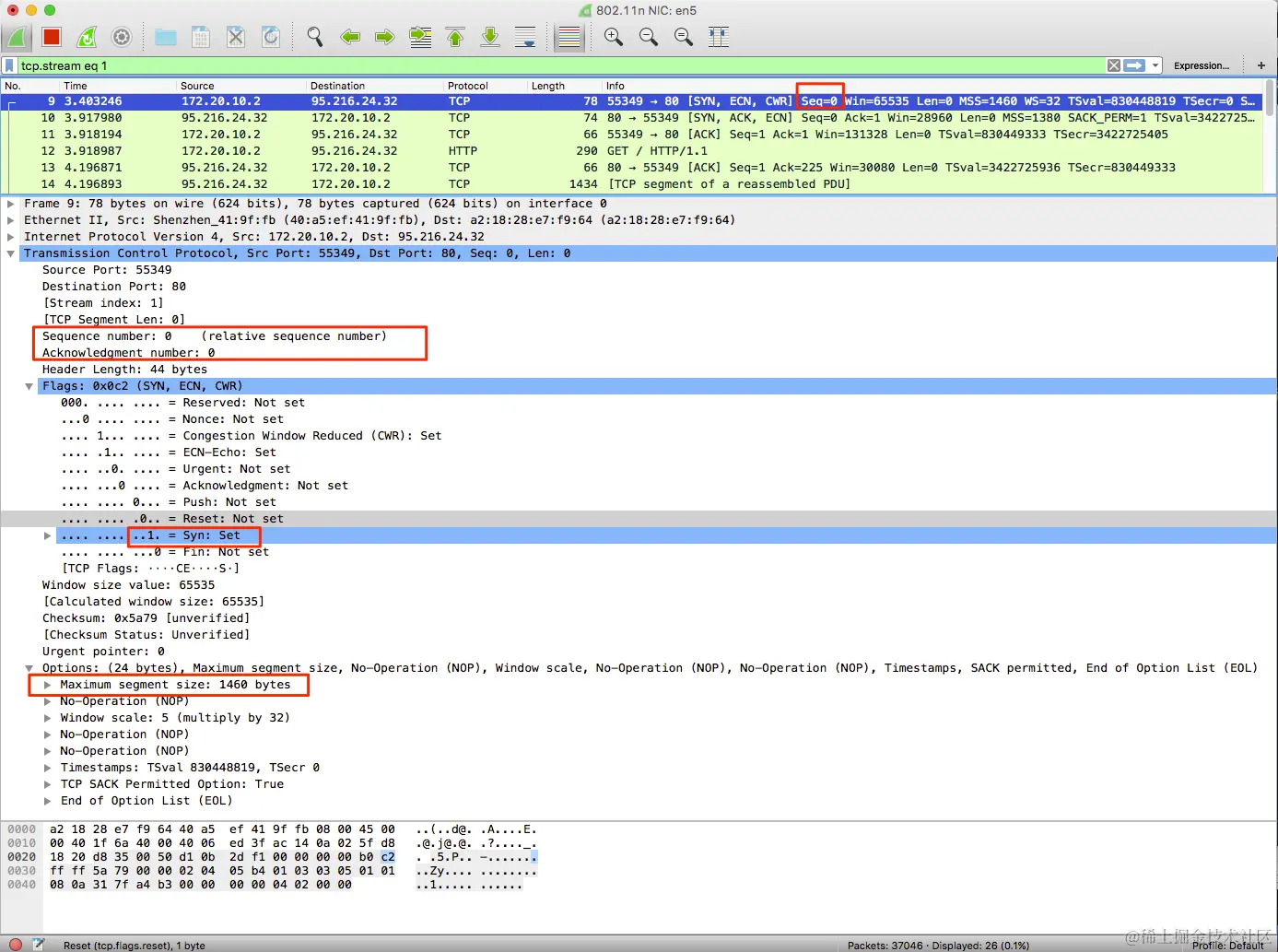This screenshot has height=952, width=1278.
Task: Sort packets by the Source column header
Action: pos(241,86)
